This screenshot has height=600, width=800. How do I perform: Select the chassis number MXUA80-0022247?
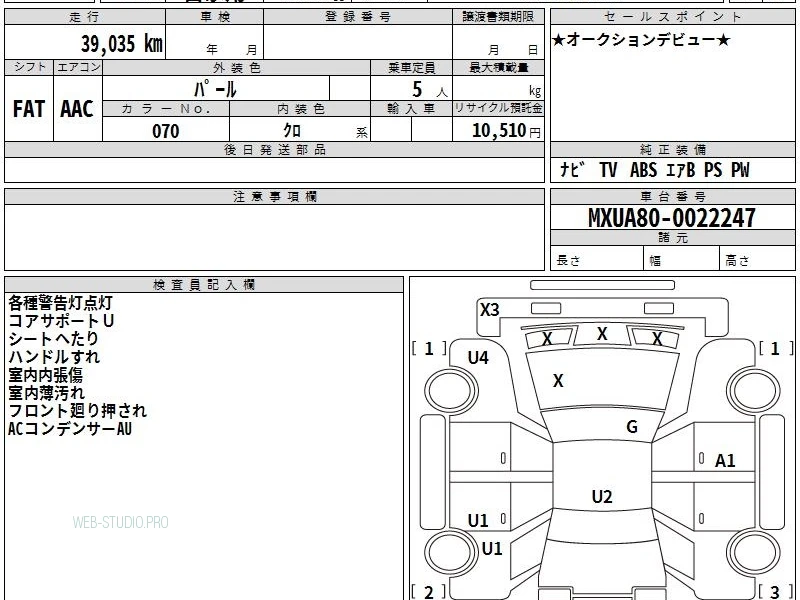tap(672, 218)
